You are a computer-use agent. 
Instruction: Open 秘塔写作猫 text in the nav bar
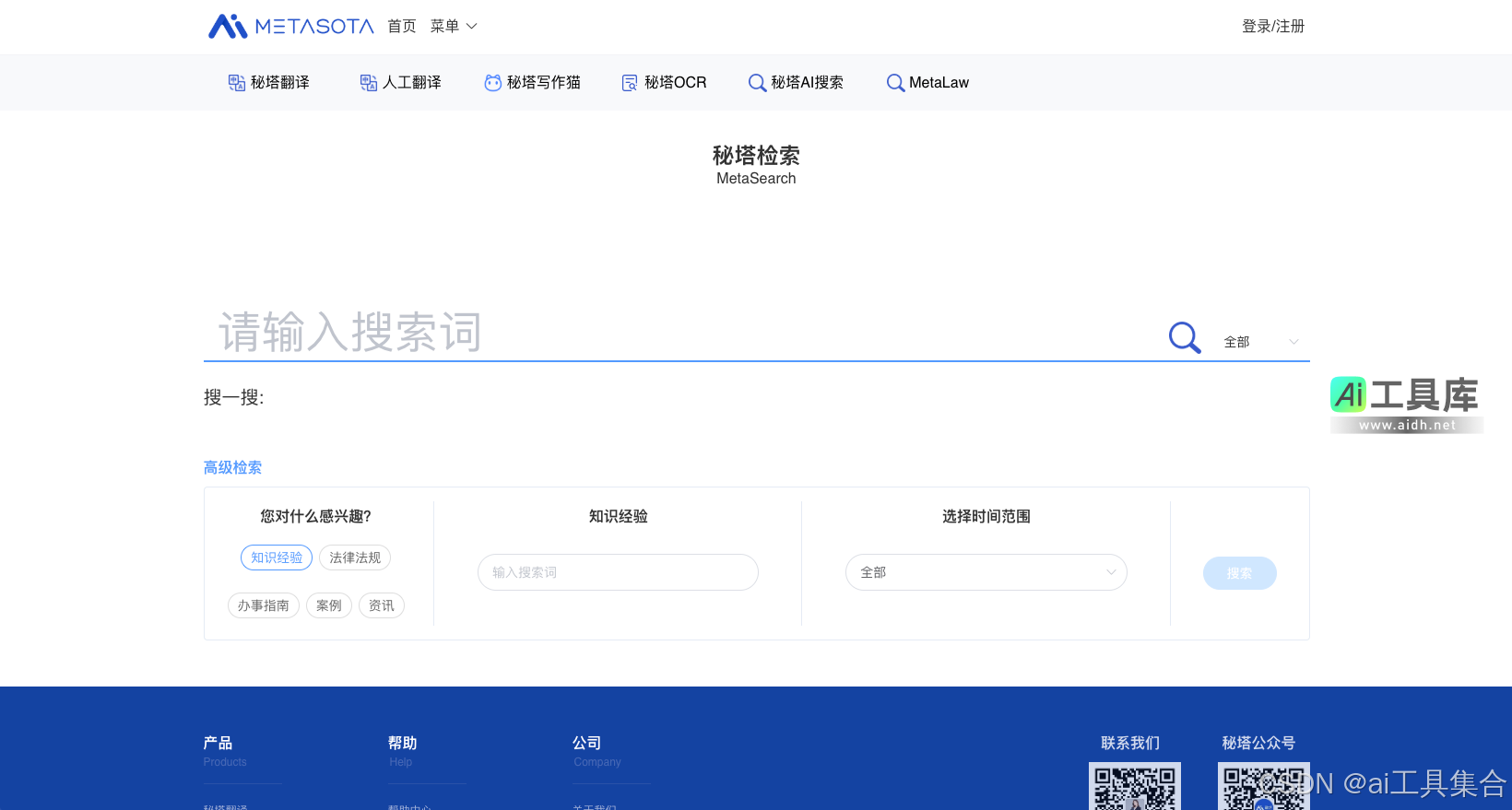coord(544,83)
